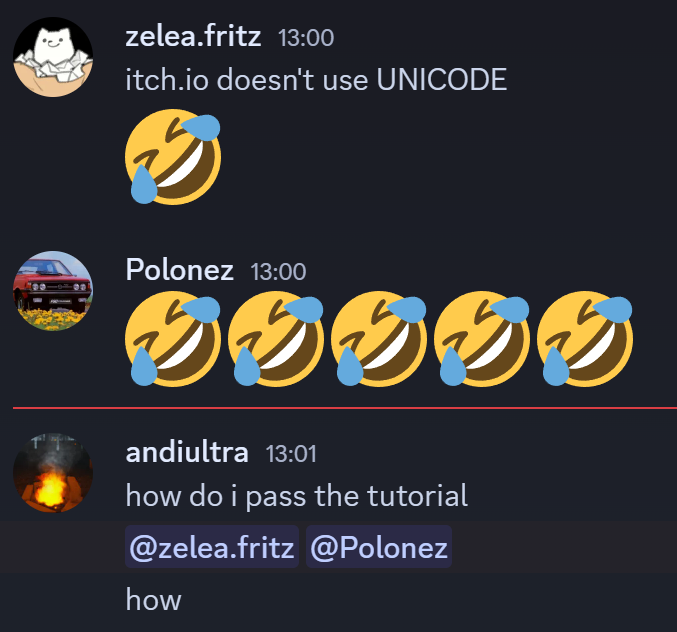Click the first laughing emoji from Polonez
The image size is (677, 632).
click(173, 339)
